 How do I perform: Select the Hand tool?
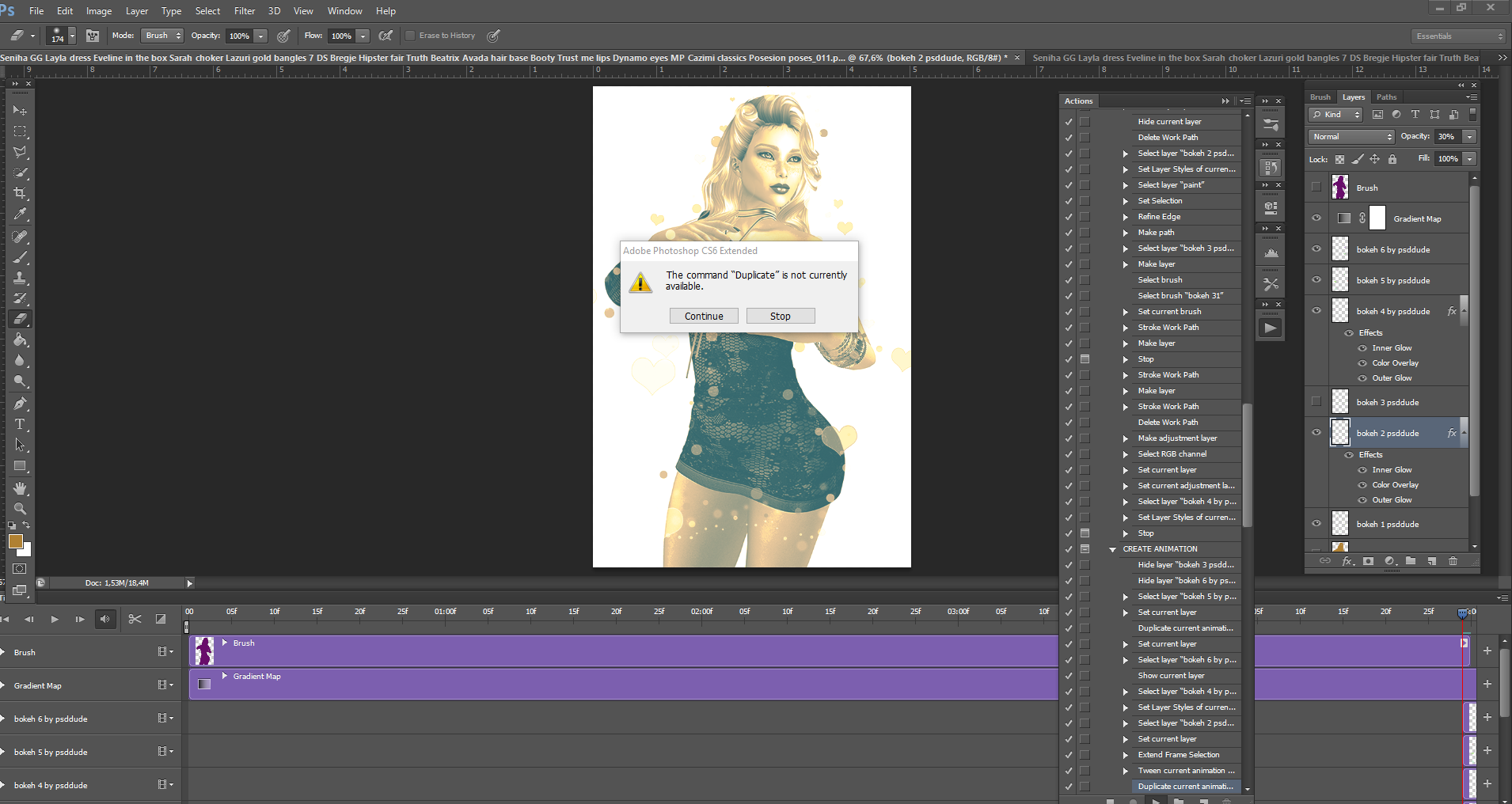coord(21,488)
